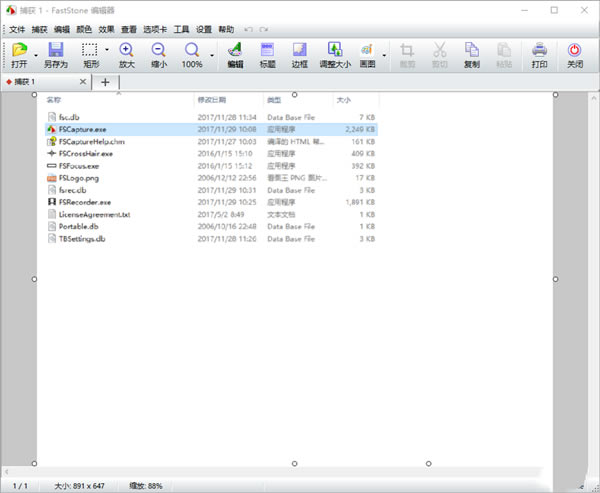Click the 缩放: 88% status entry
Viewport: 600px width, 493px height.
pos(146,486)
